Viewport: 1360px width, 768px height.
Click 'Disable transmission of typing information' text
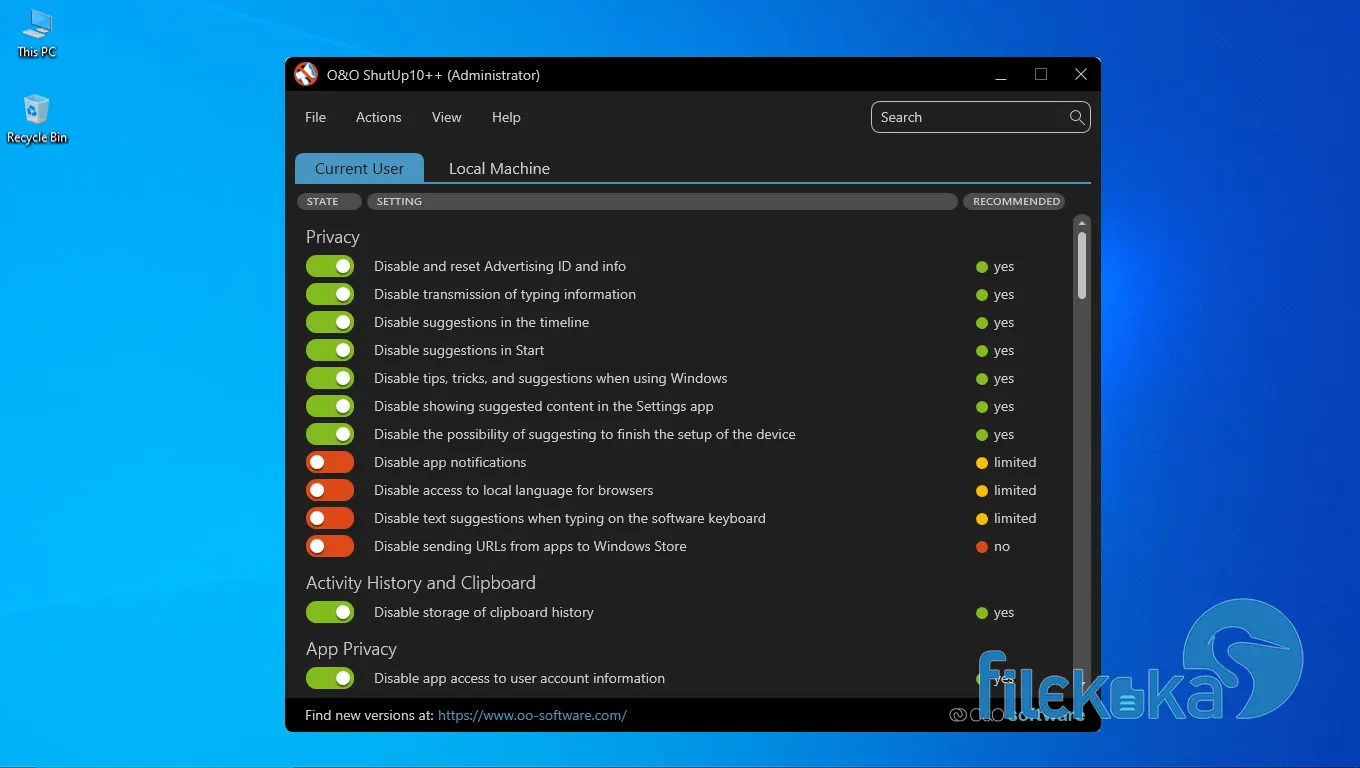[x=505, y=294]
